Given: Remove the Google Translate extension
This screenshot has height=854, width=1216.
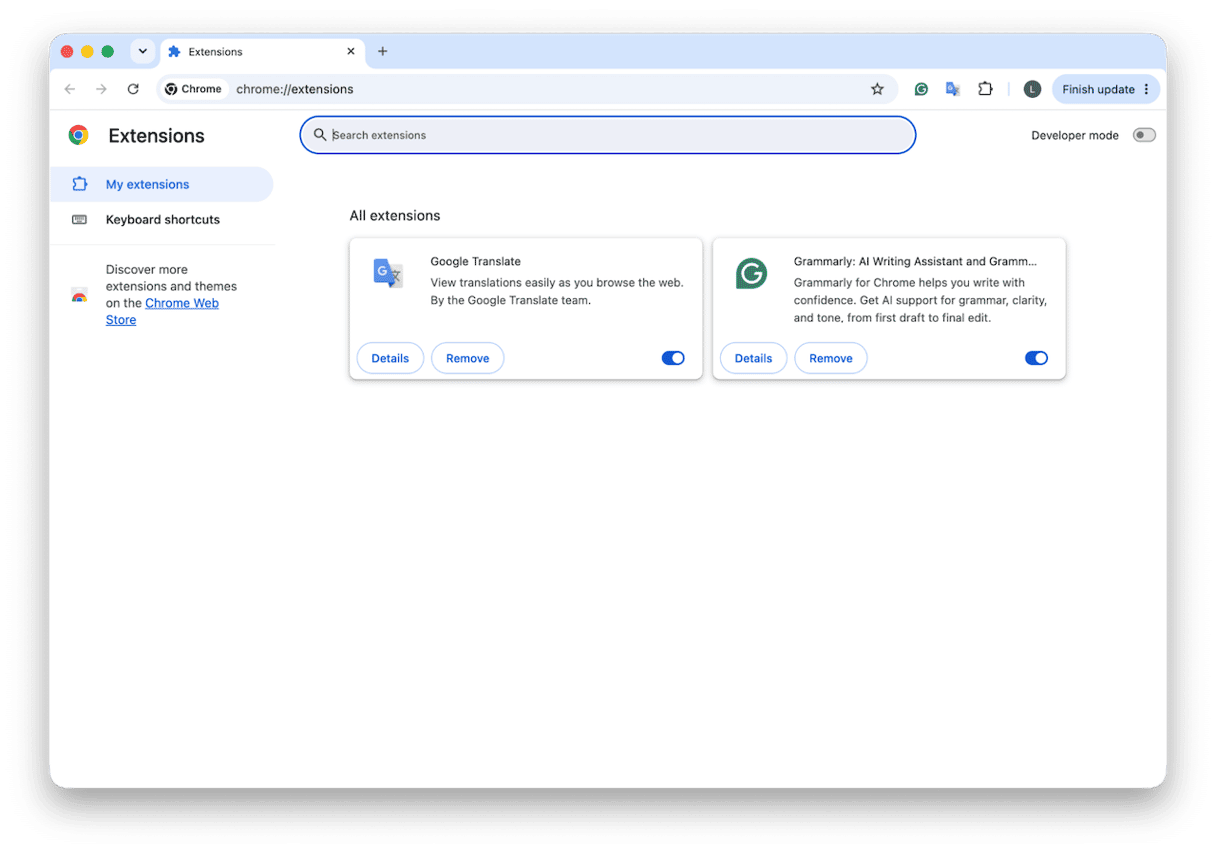Looking at the screenshot, I should pyautogui.click(x=467, y=358).
